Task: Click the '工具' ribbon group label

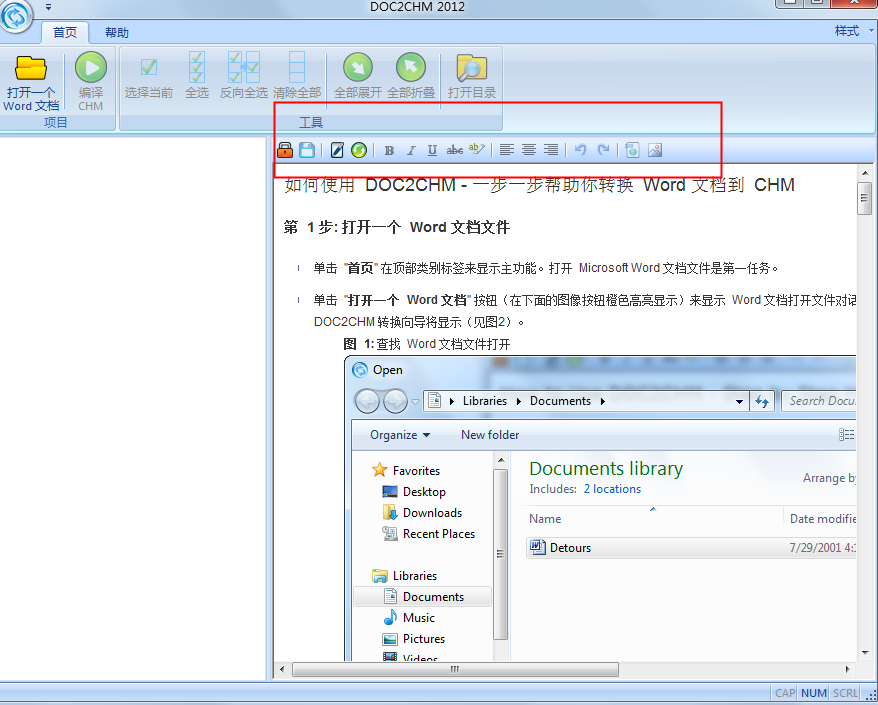Action: pos(311,123)
